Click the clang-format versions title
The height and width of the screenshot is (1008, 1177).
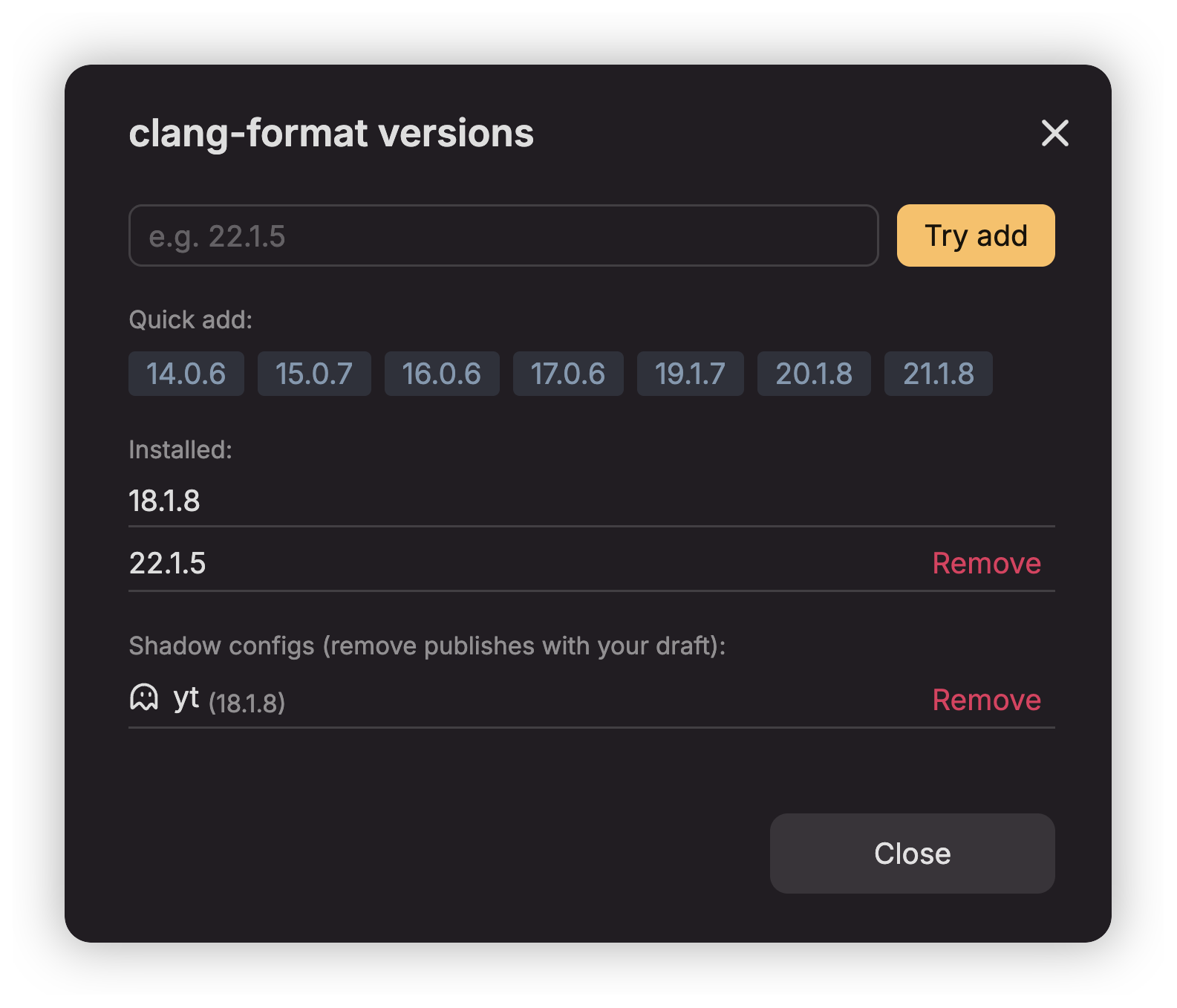tap(331, 134)
